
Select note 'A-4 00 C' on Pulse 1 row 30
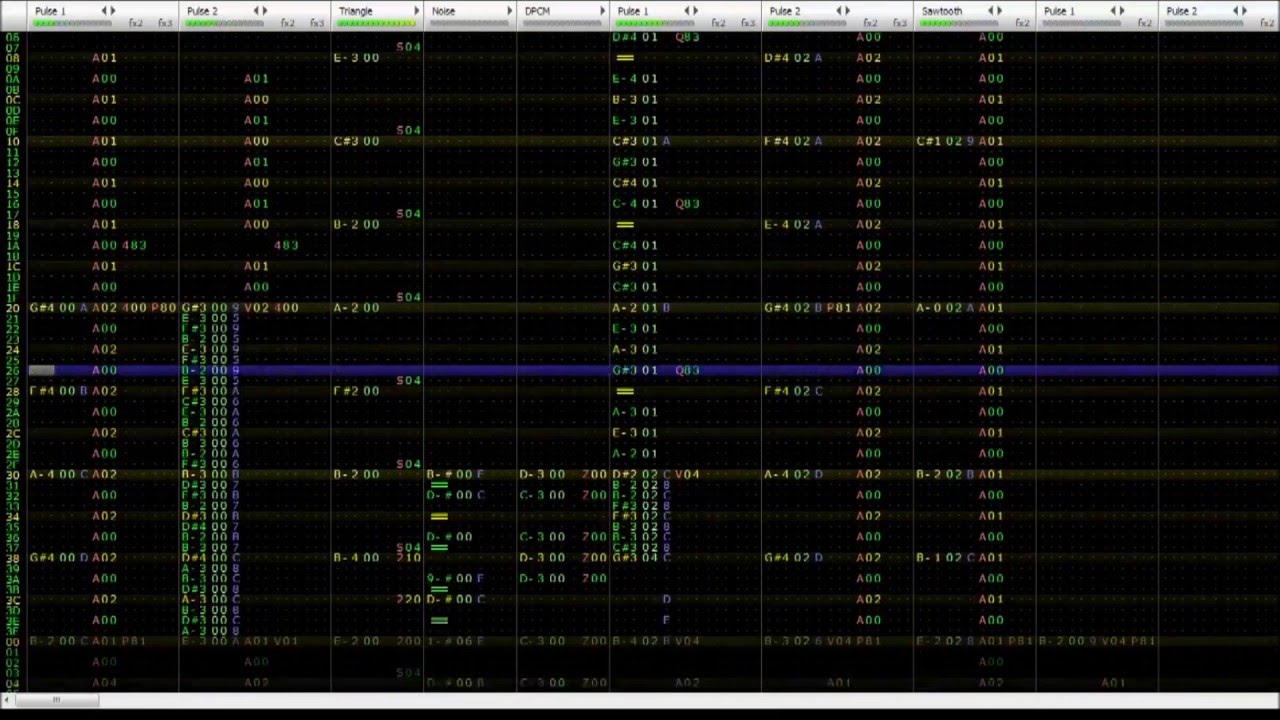[x=59, y=474]
